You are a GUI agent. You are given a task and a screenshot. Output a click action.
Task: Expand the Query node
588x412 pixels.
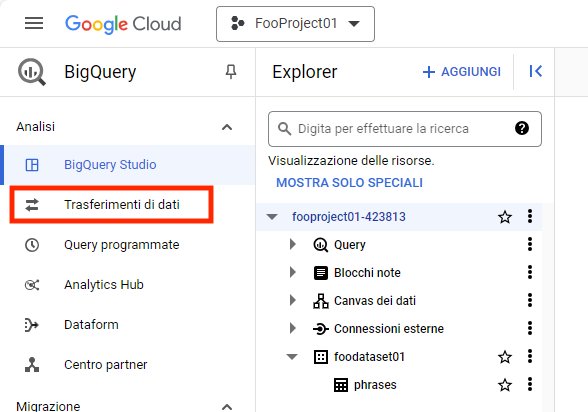(292, 244)
